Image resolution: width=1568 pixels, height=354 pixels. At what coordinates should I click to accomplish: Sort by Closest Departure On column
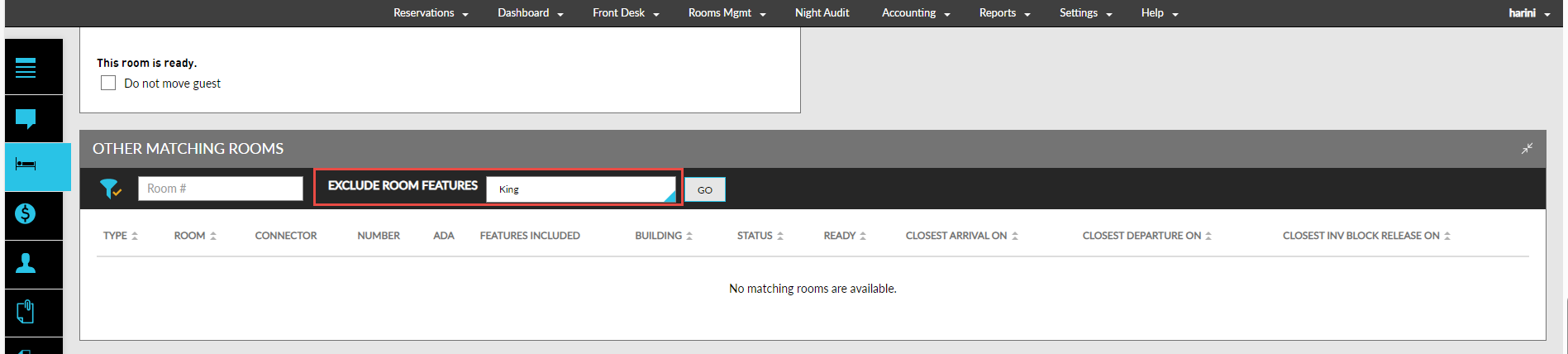(1147, 236)
